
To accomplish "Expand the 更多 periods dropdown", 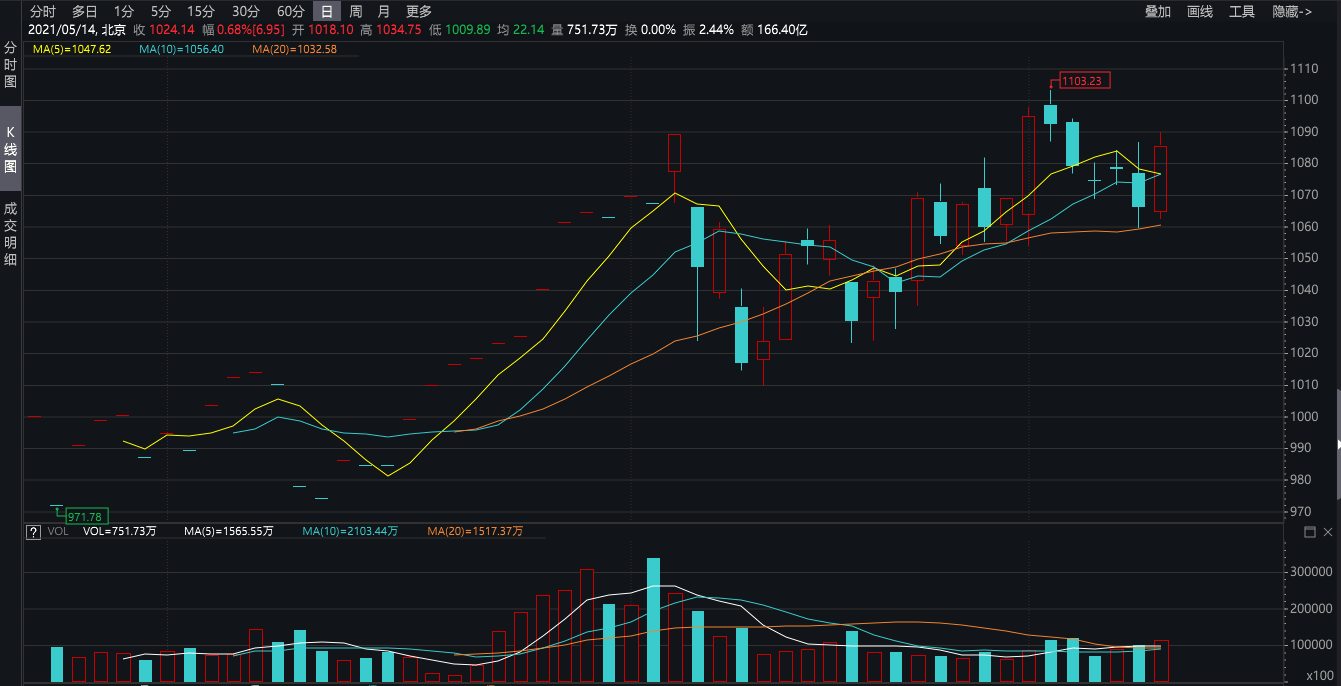I will pyautogui.click(x=420, y=11).
